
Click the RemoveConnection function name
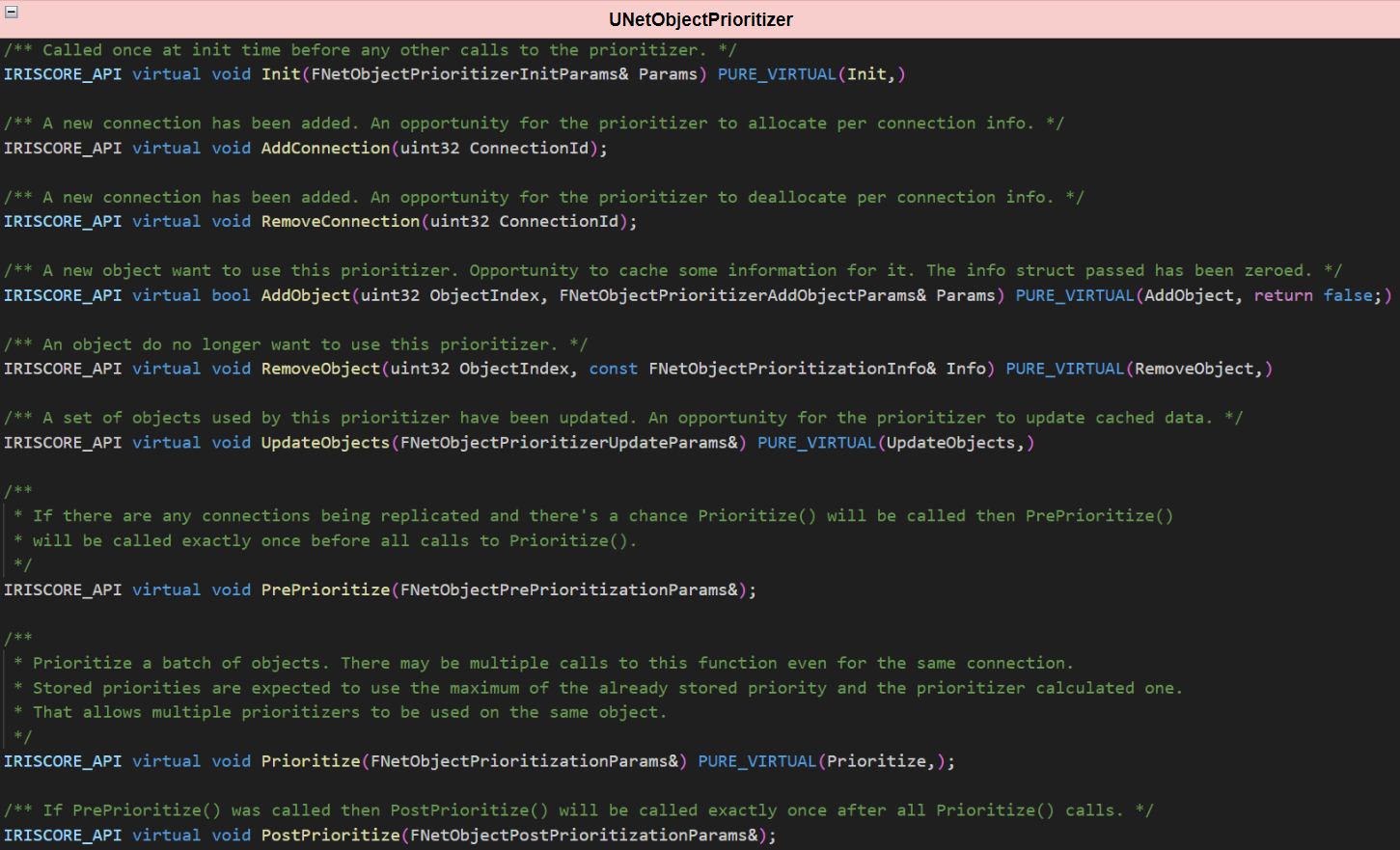coord(340,221)
